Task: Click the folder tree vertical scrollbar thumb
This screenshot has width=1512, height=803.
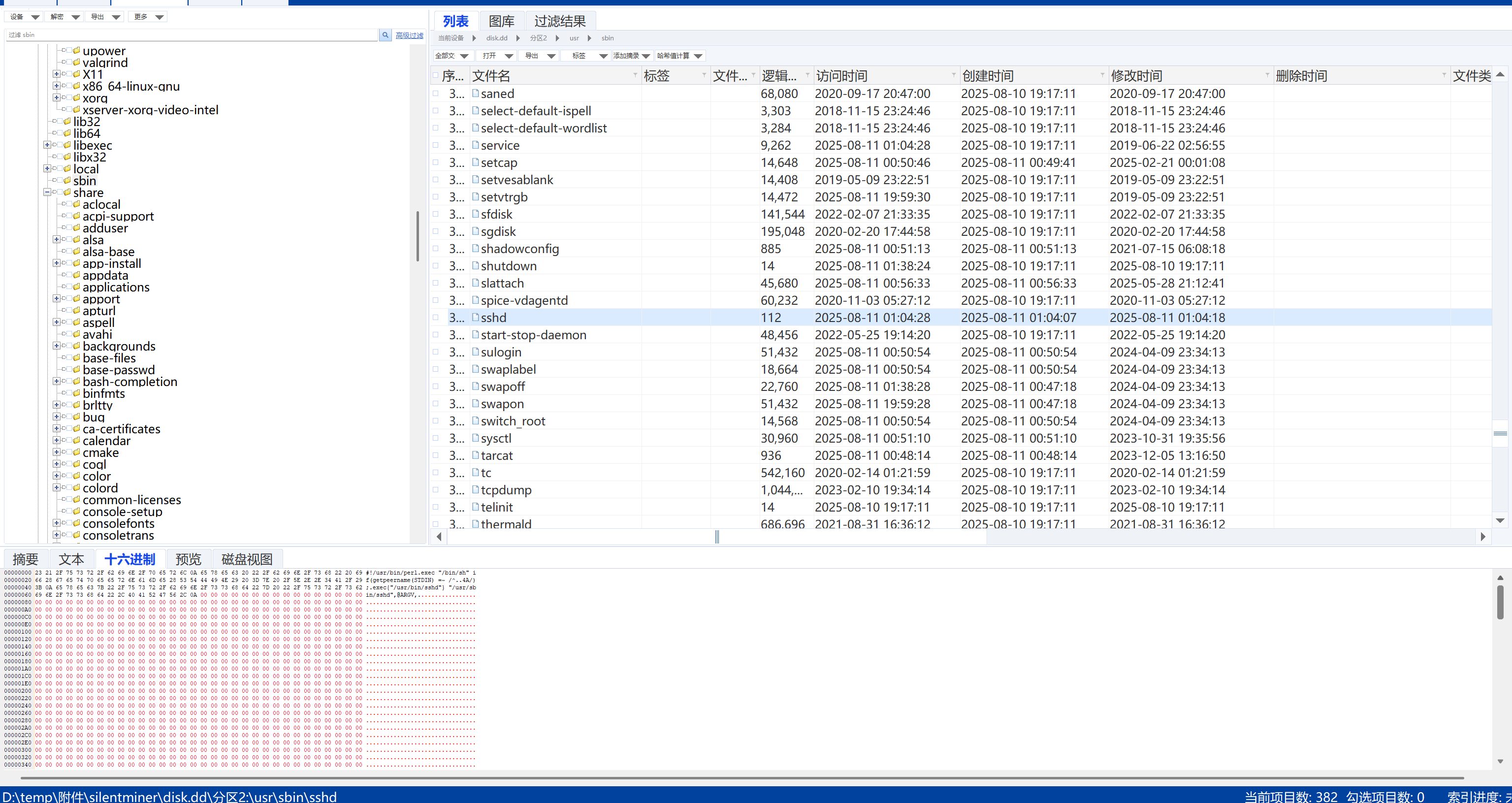Action: click(x=418, y=236)
